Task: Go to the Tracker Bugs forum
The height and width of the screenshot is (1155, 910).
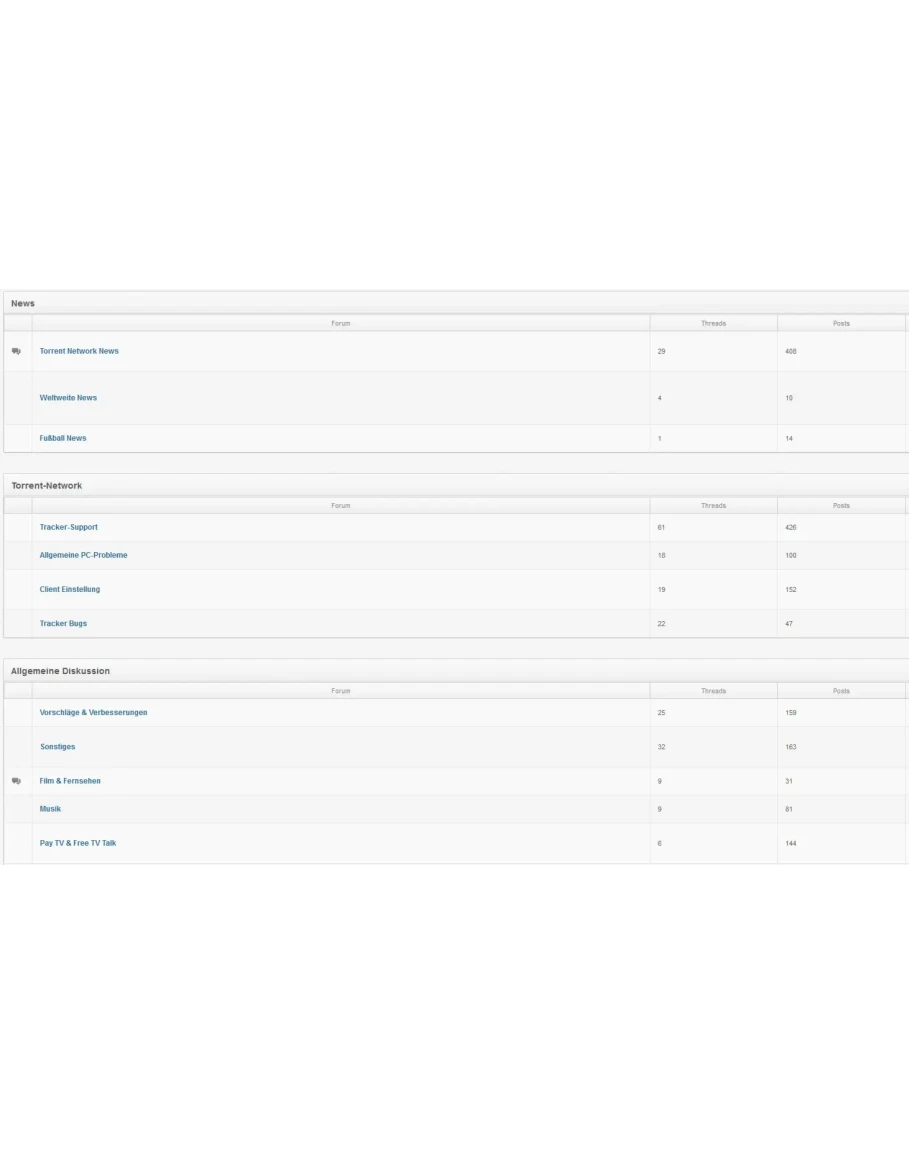Action: [63, 624]
